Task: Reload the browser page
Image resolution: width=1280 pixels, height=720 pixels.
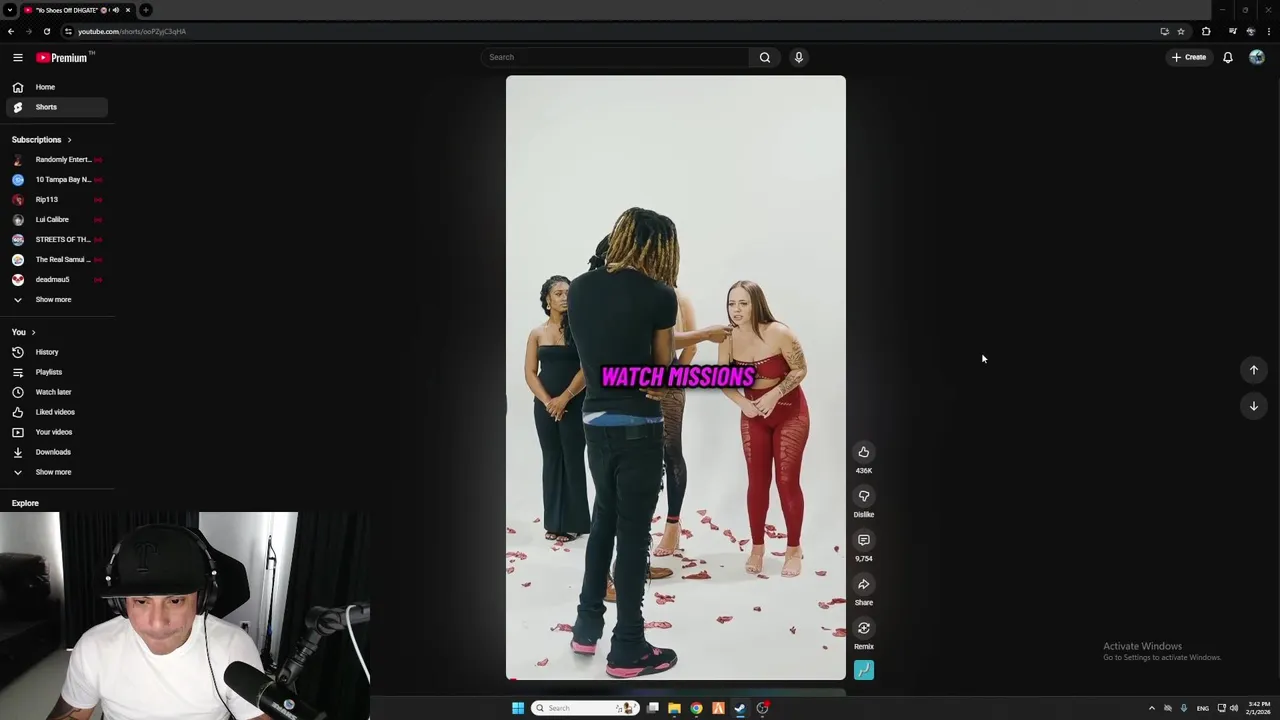Action: click(x=47, y=31)
